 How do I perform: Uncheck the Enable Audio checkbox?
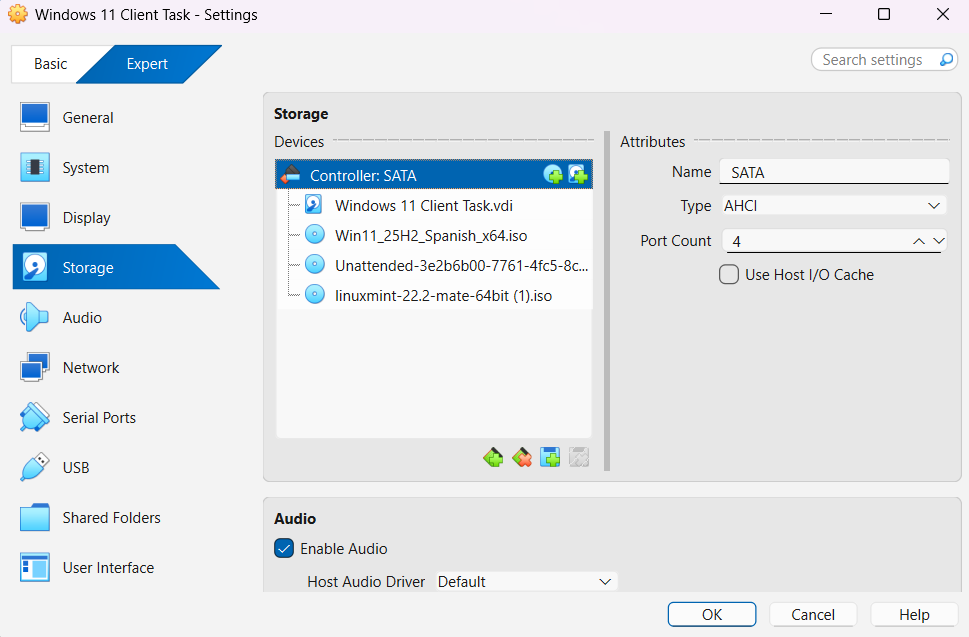(284, 549)
